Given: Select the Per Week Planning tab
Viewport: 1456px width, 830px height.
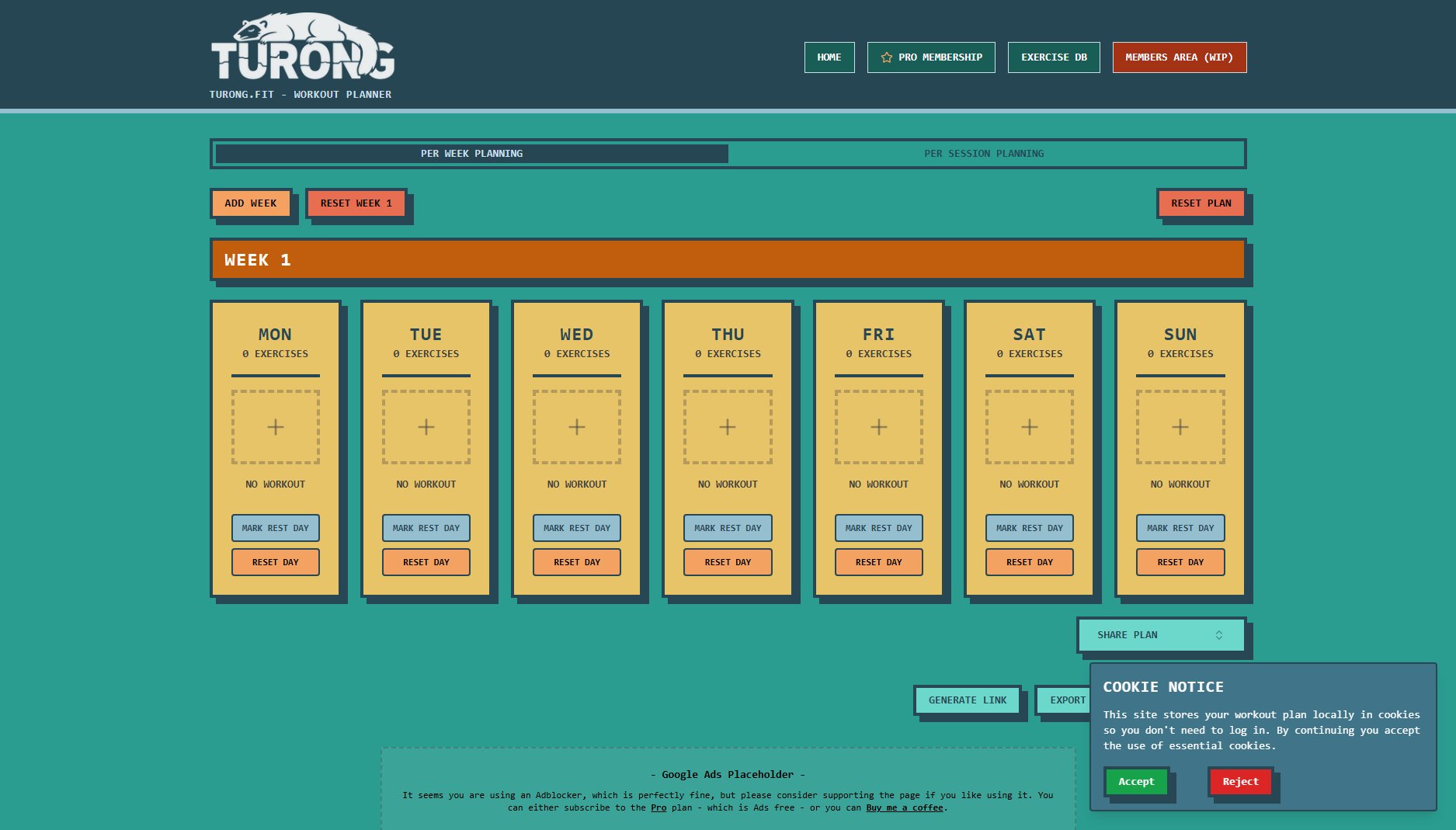Looking at the screenshot, I should coord(471,154).
